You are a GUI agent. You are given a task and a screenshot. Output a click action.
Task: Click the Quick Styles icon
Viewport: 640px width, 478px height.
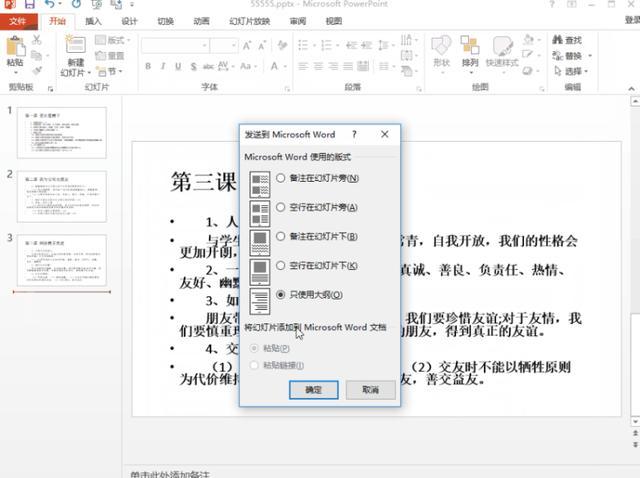tap(502, 45)
